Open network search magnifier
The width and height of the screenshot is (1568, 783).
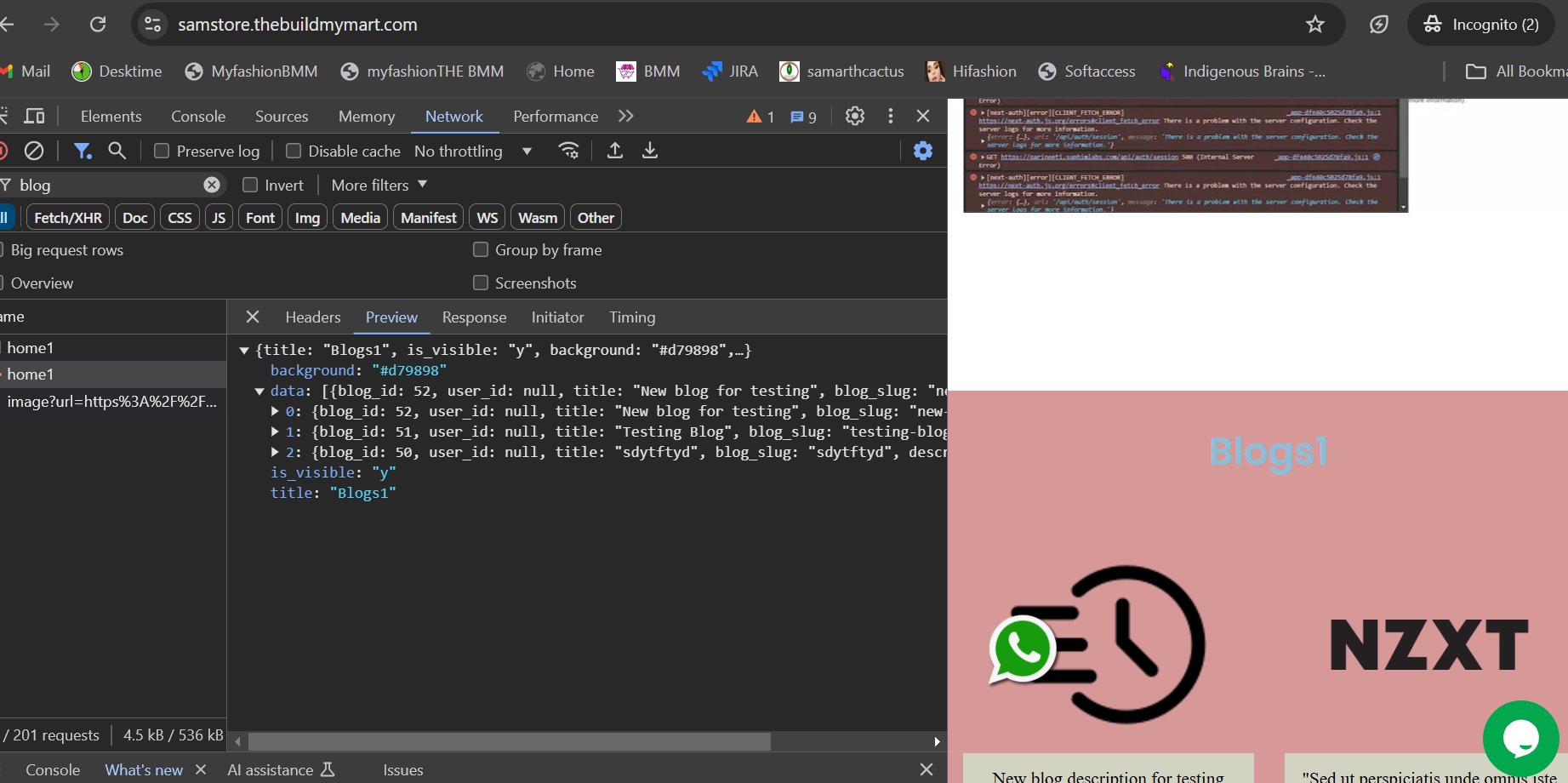117,151
